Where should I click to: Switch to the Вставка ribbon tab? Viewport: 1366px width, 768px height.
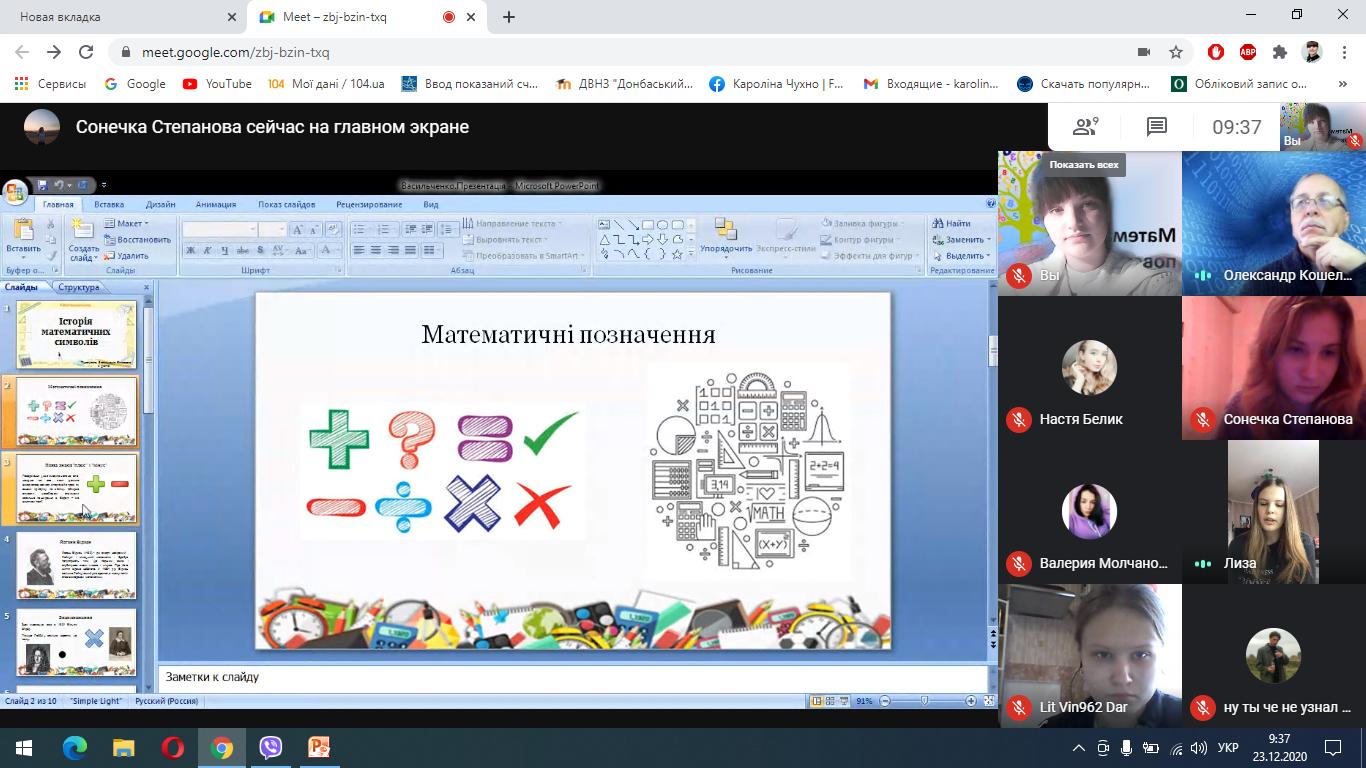109,204
